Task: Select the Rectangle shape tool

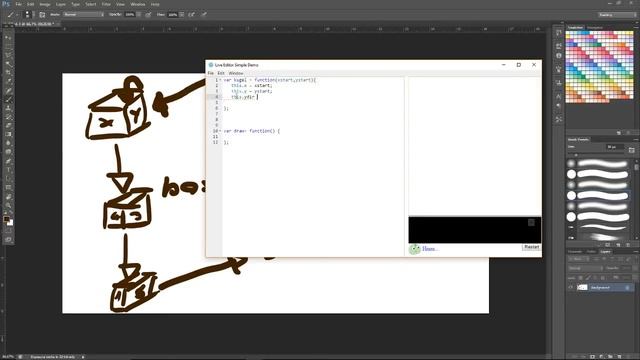Action: coord(8,188)
